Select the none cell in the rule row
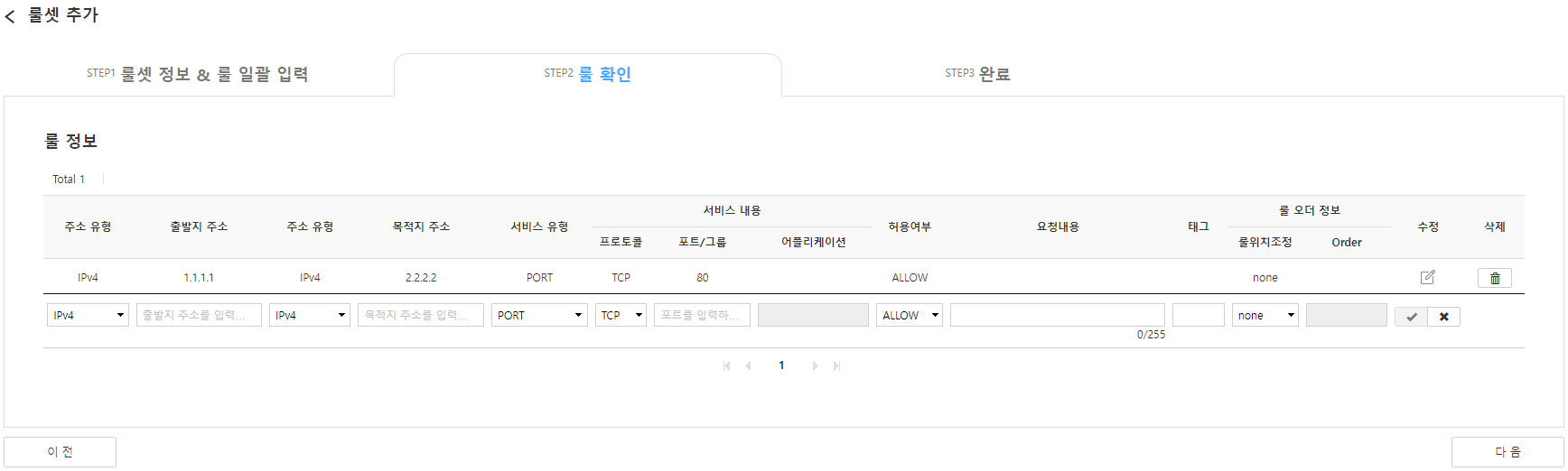The height and width of the screenshot is (471, 1568). click(x=1265, y=278)
